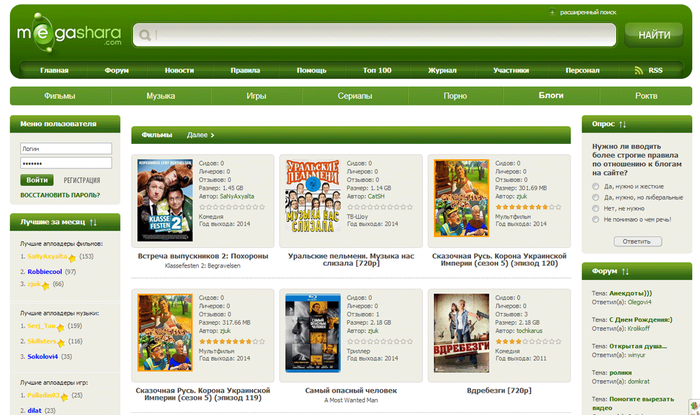Select poll option Да, нужно, но либеральные

(596, 197)
